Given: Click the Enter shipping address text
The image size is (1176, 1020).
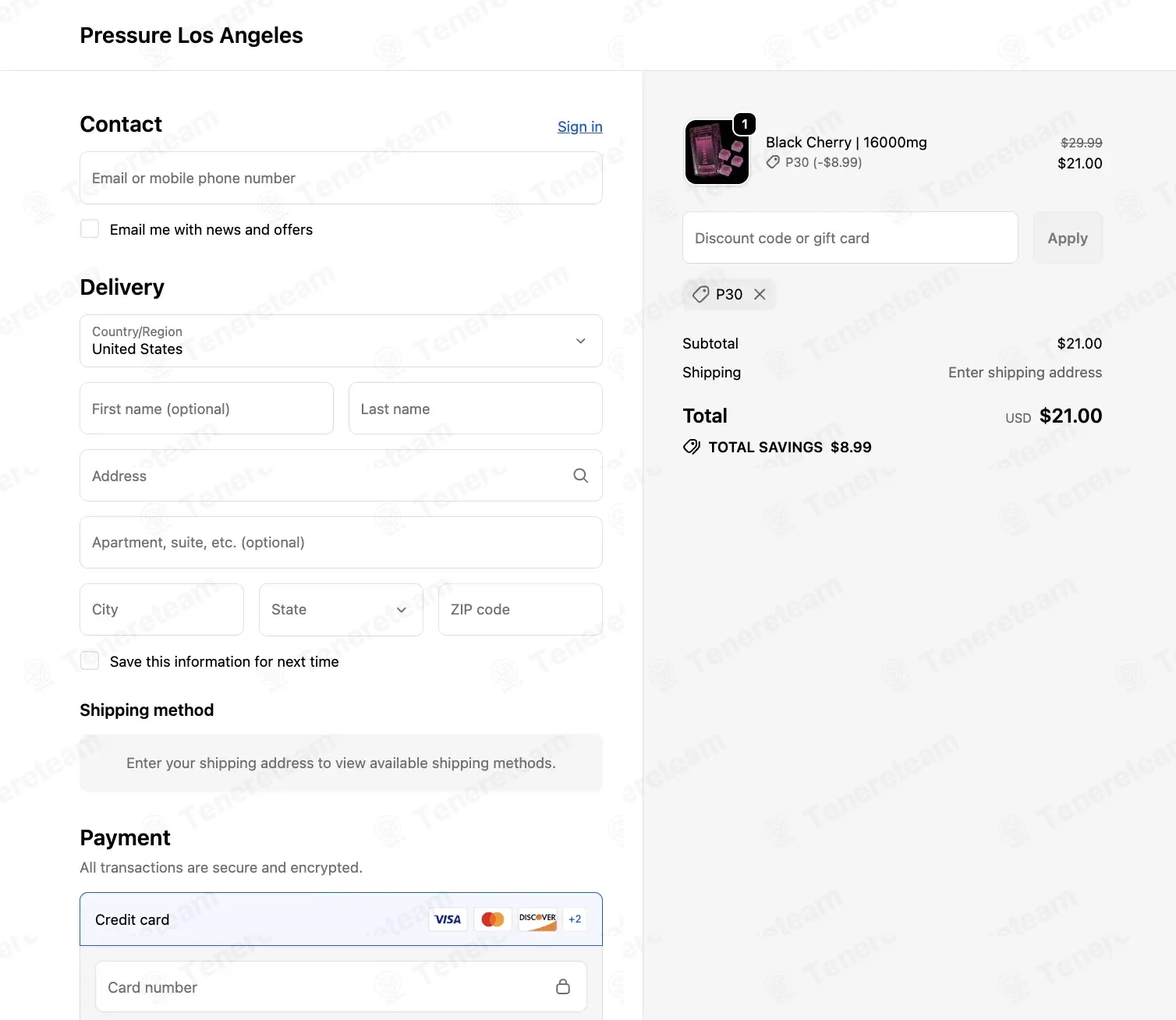Looking at the screenshot, I should coord(1025,373).
